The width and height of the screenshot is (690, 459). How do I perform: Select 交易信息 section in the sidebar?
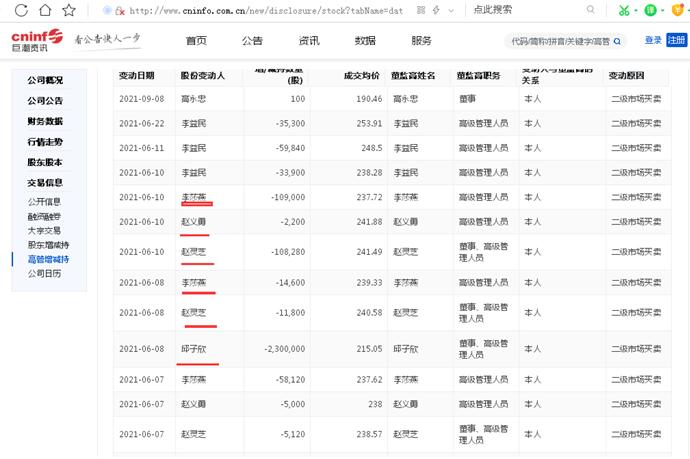click(x=45, y=183)
